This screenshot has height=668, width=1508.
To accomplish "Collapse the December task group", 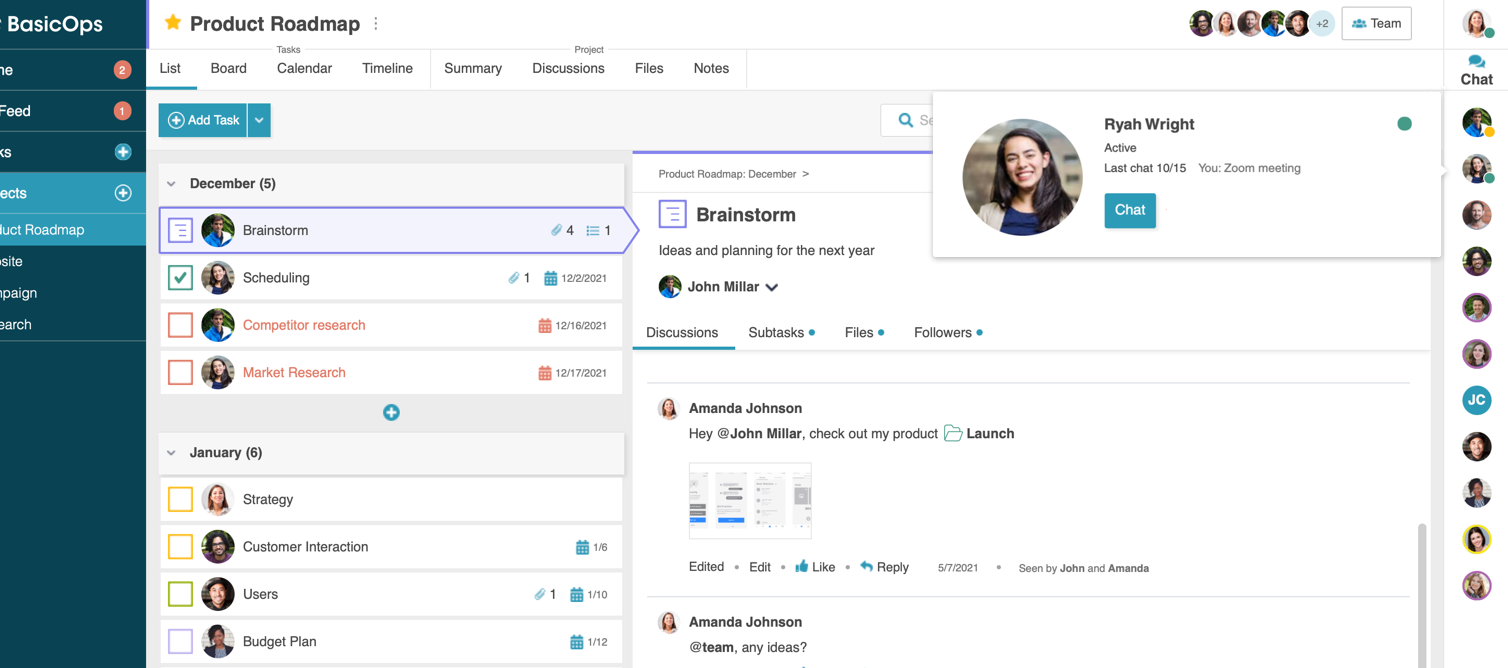I will pyautogui.click(x=172, y=184).
